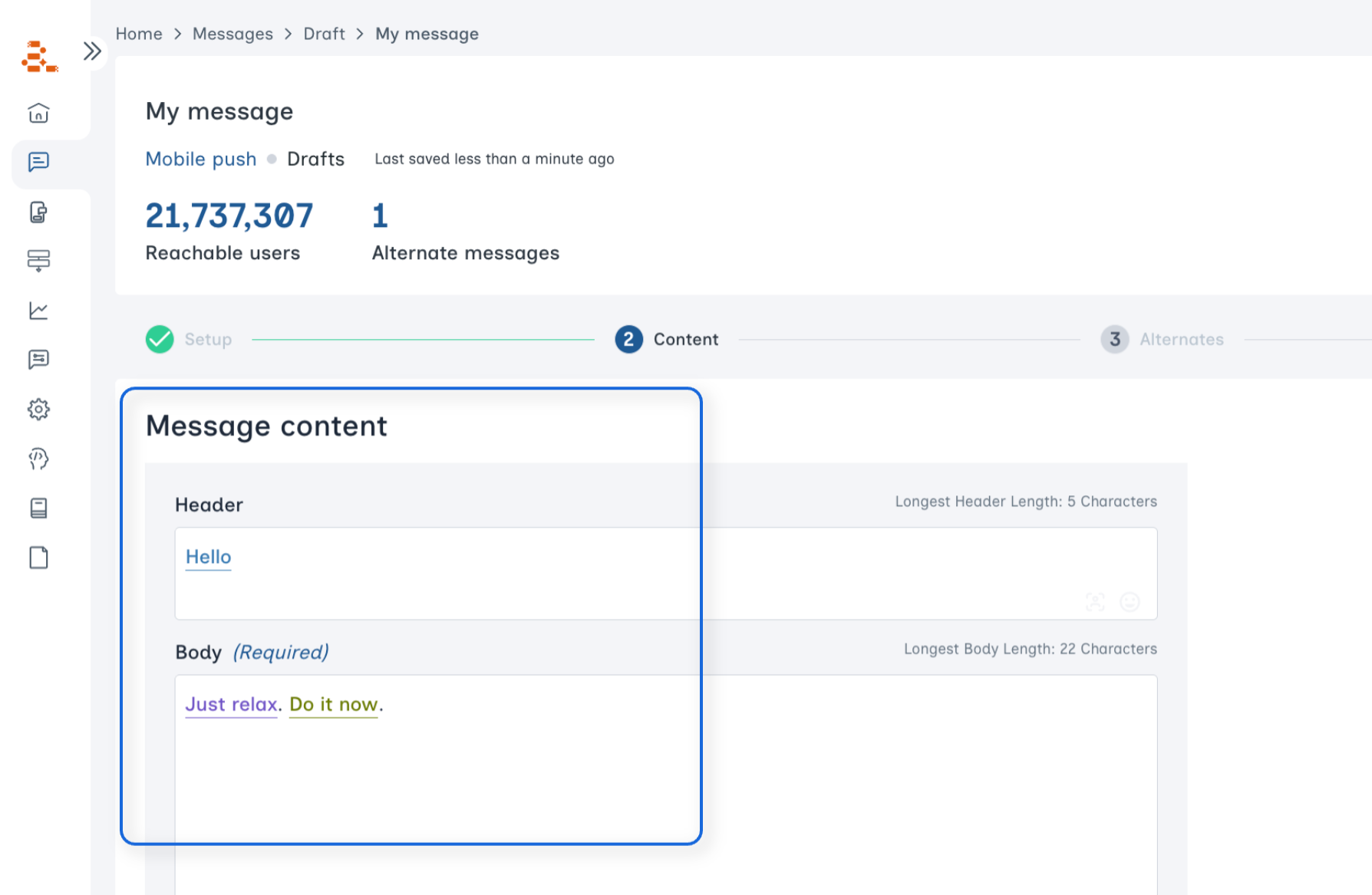Click the AI assistant head icon in sidebar

point(38,459)
